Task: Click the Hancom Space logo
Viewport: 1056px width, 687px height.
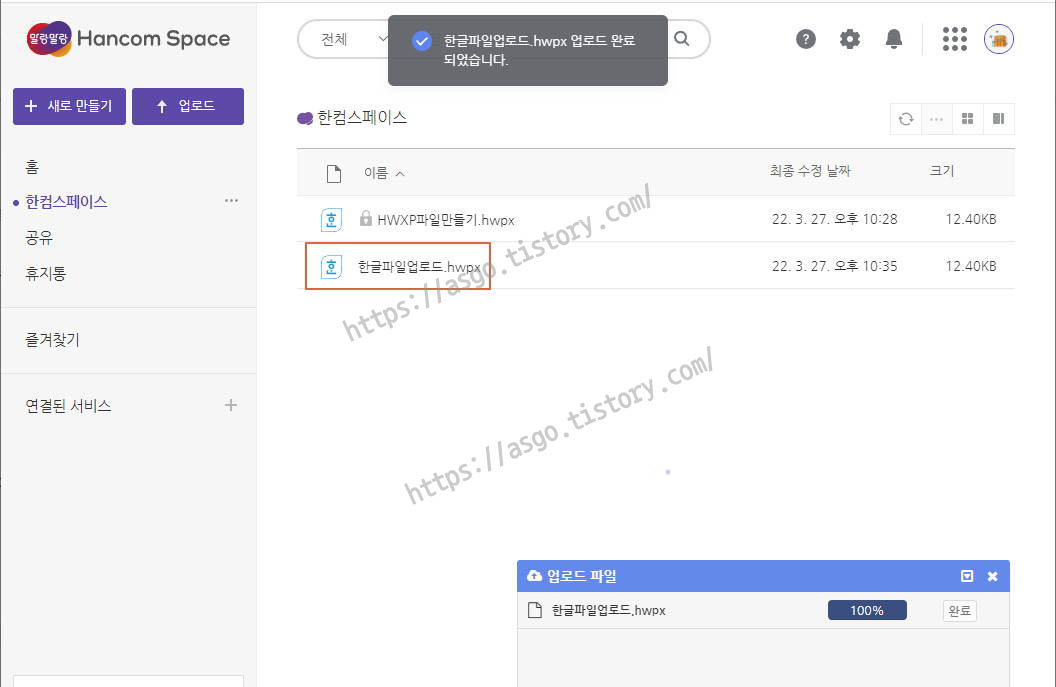Action: click(129, 39)
